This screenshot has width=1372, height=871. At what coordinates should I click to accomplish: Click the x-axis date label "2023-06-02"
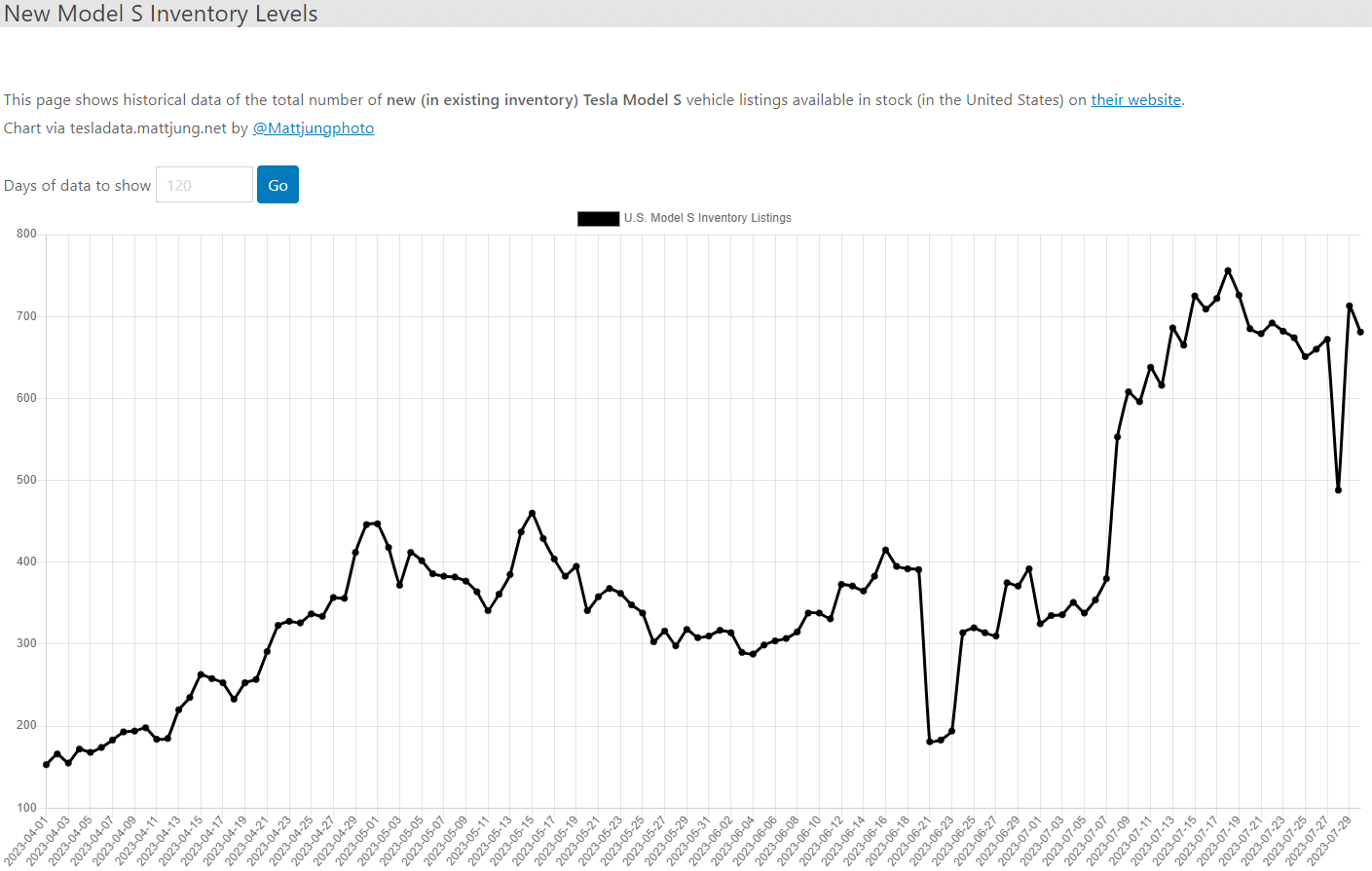click(x=710, y=839)
